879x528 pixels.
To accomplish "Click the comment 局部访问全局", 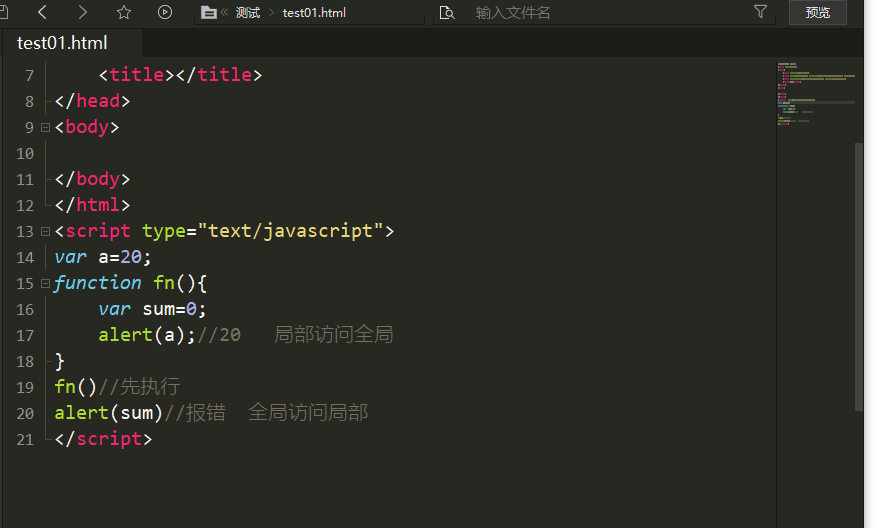I will click(x=334, y=335).
